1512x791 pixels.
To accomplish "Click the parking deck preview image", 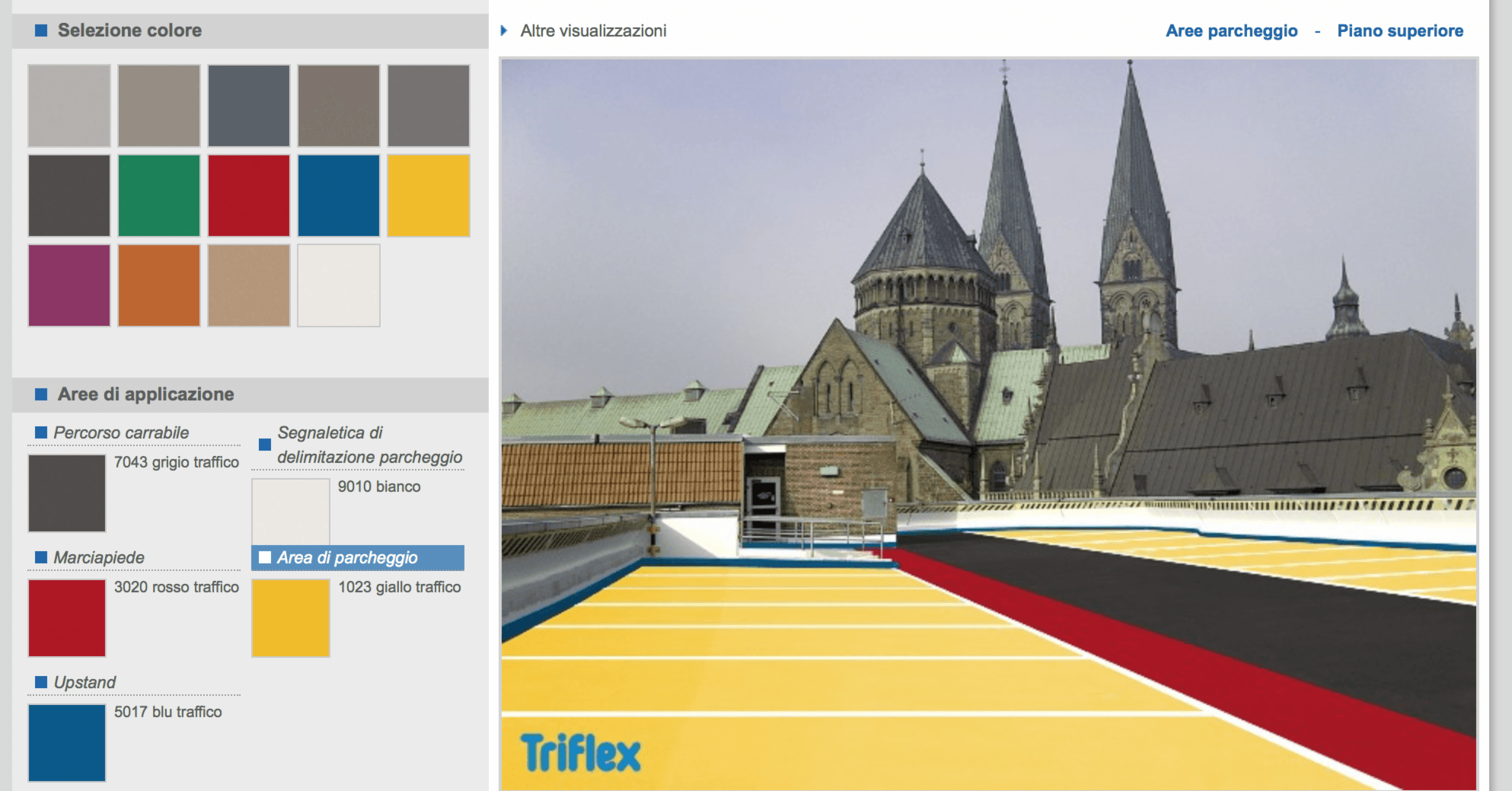I will pos(988,424).
